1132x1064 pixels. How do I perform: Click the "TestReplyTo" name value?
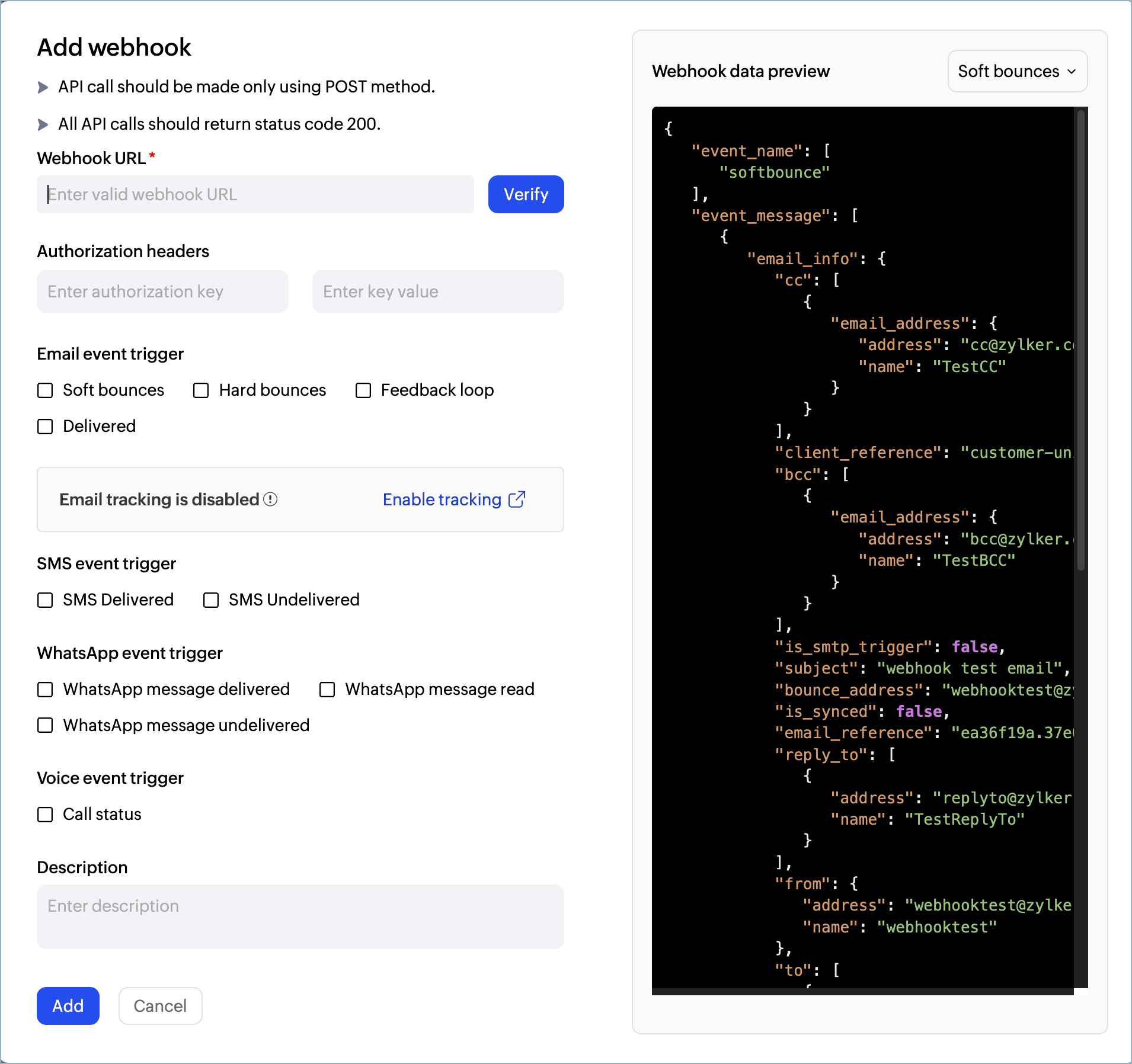point(965,819)
